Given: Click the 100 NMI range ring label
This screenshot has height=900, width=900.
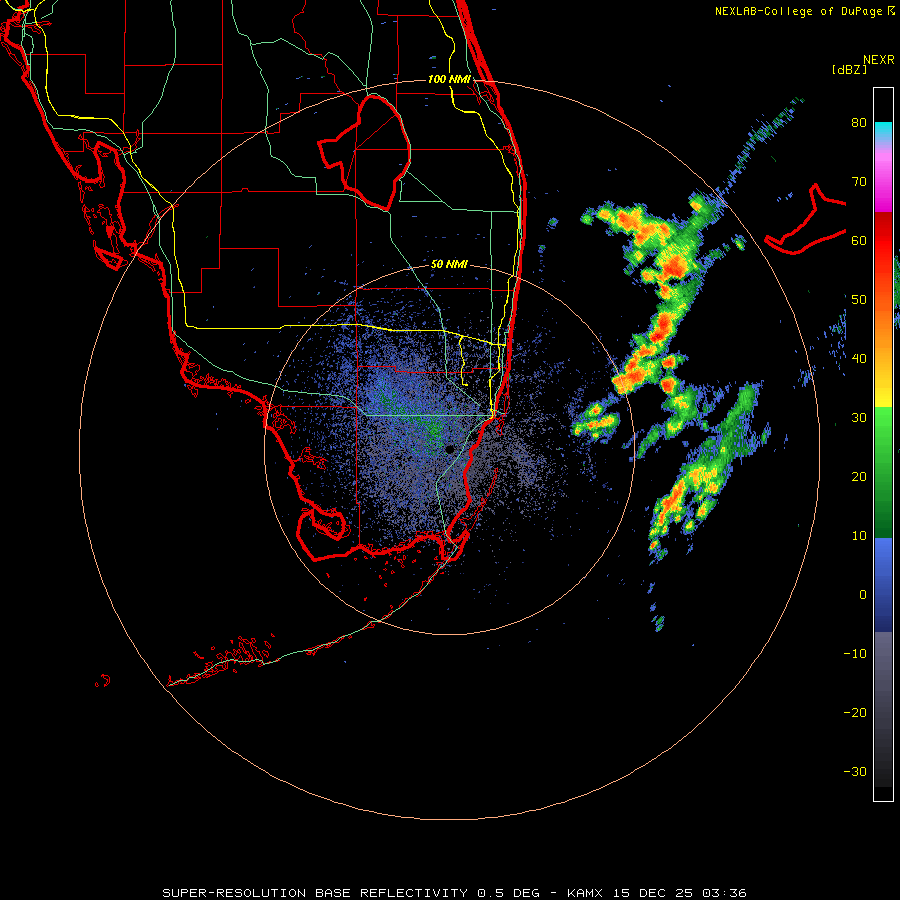Looking at the screenshot, I should [x=449, y=79].
